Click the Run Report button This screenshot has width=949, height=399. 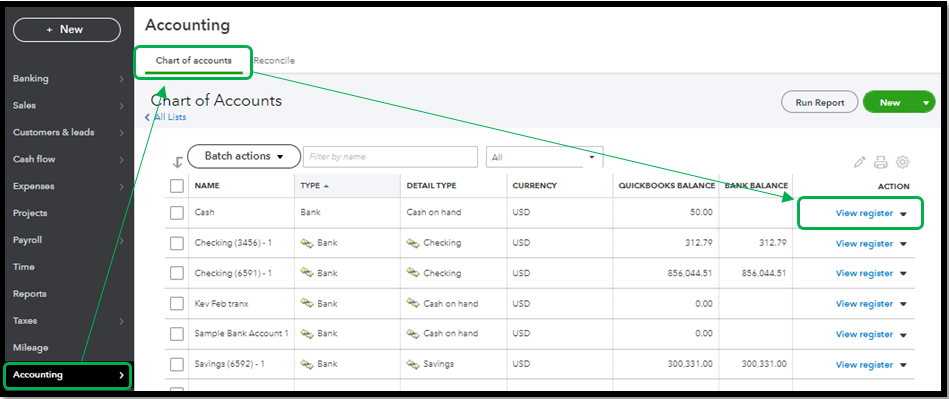(819, 102)
